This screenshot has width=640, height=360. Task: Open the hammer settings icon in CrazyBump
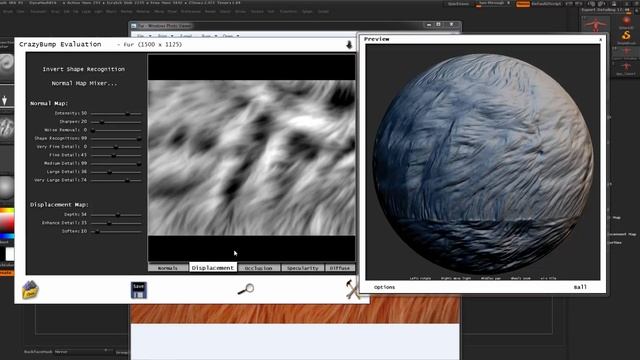tap(352, 289)
